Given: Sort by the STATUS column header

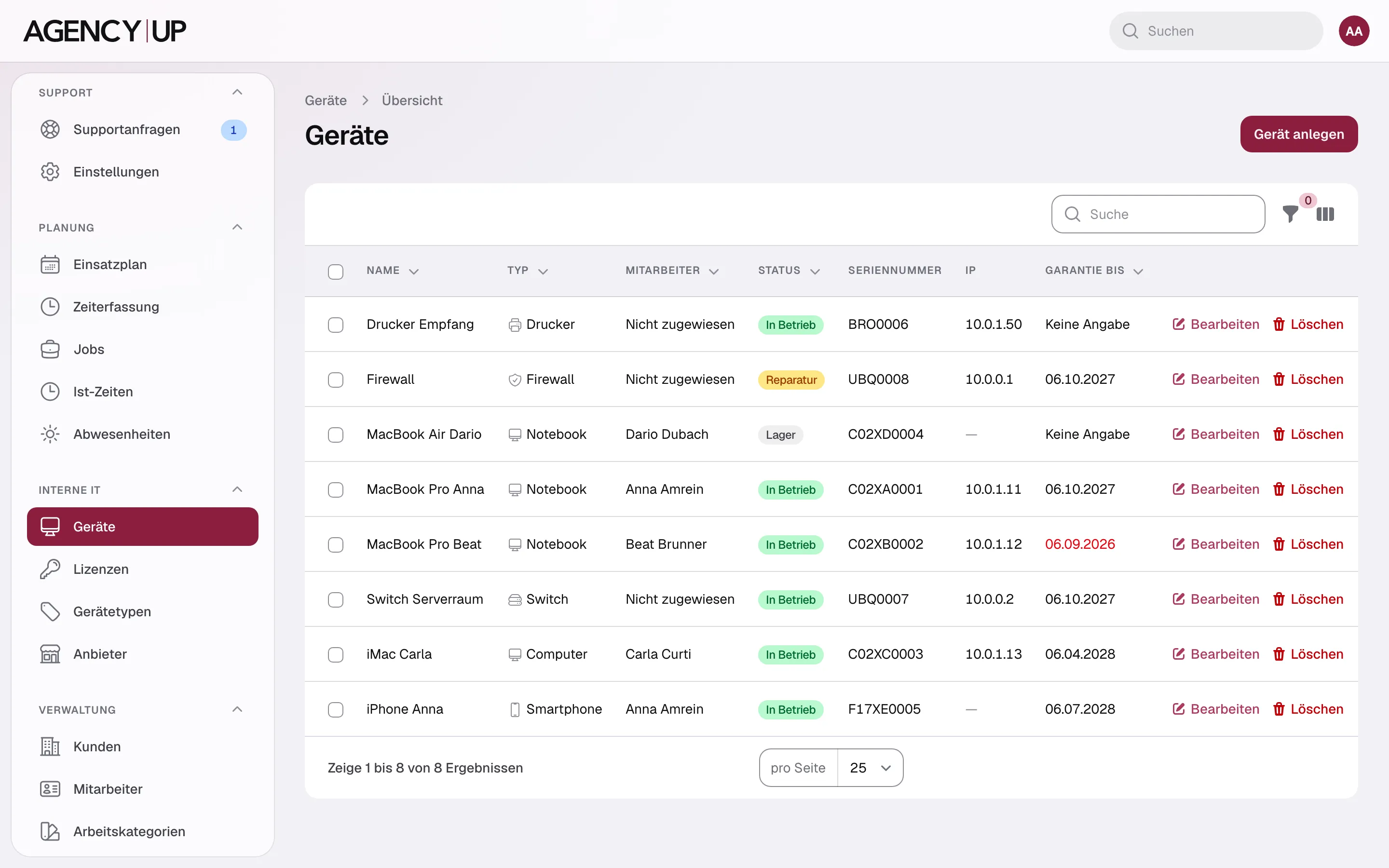Looking at the screenshot, I should pyautogui.click(x=789, y=271).
